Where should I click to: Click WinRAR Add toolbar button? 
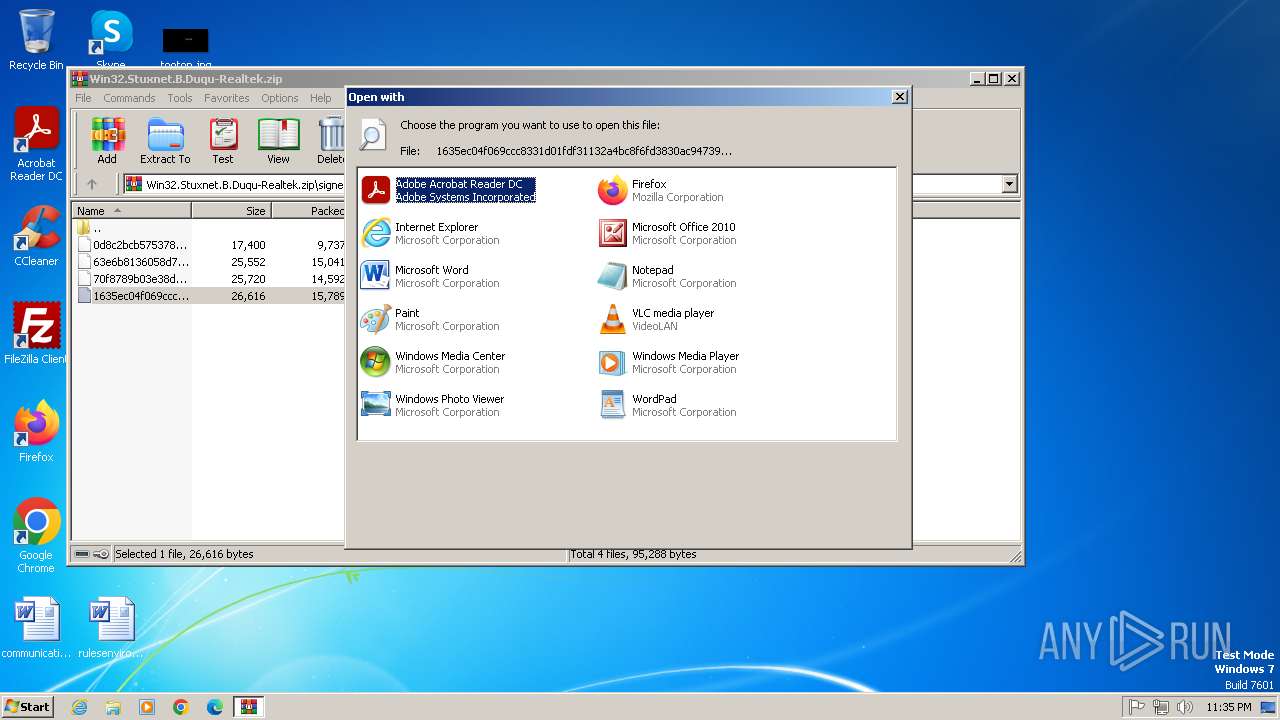[107, 140]
